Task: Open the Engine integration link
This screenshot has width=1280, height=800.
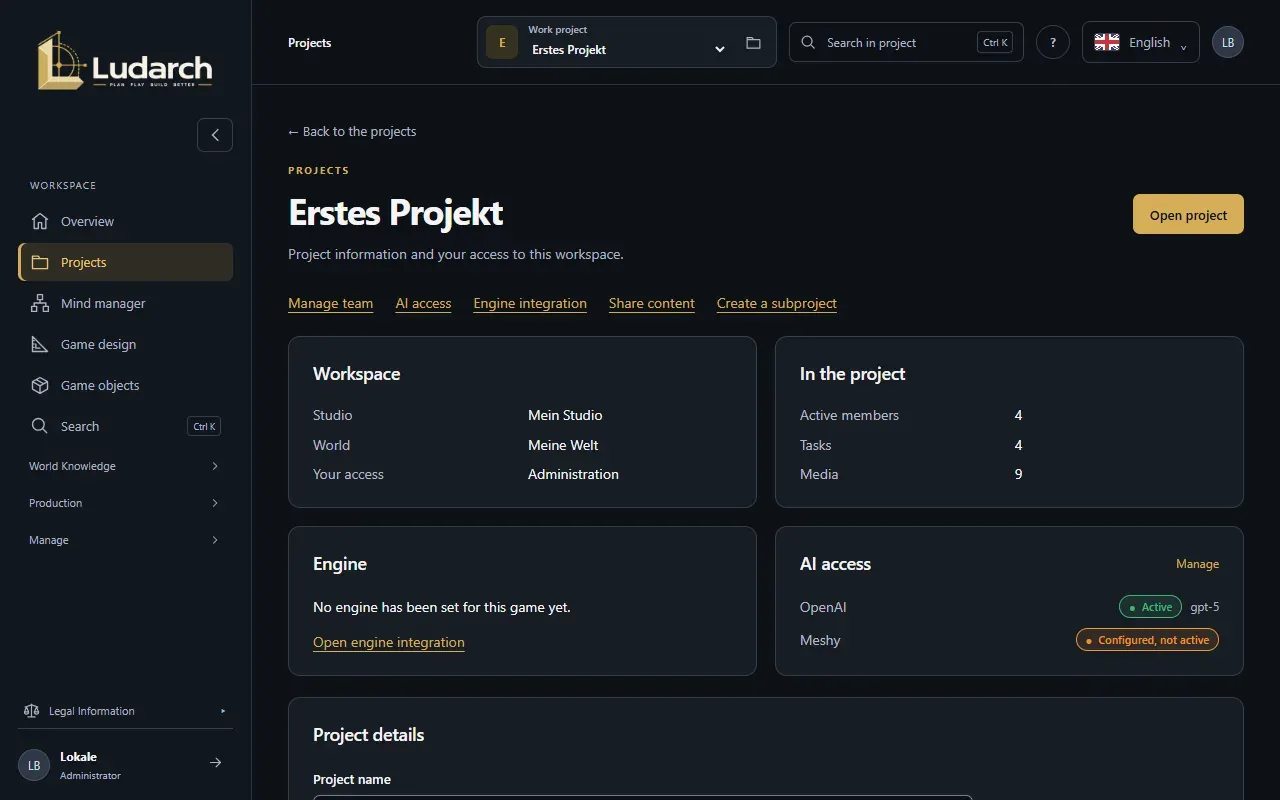Action: [530, 303]
